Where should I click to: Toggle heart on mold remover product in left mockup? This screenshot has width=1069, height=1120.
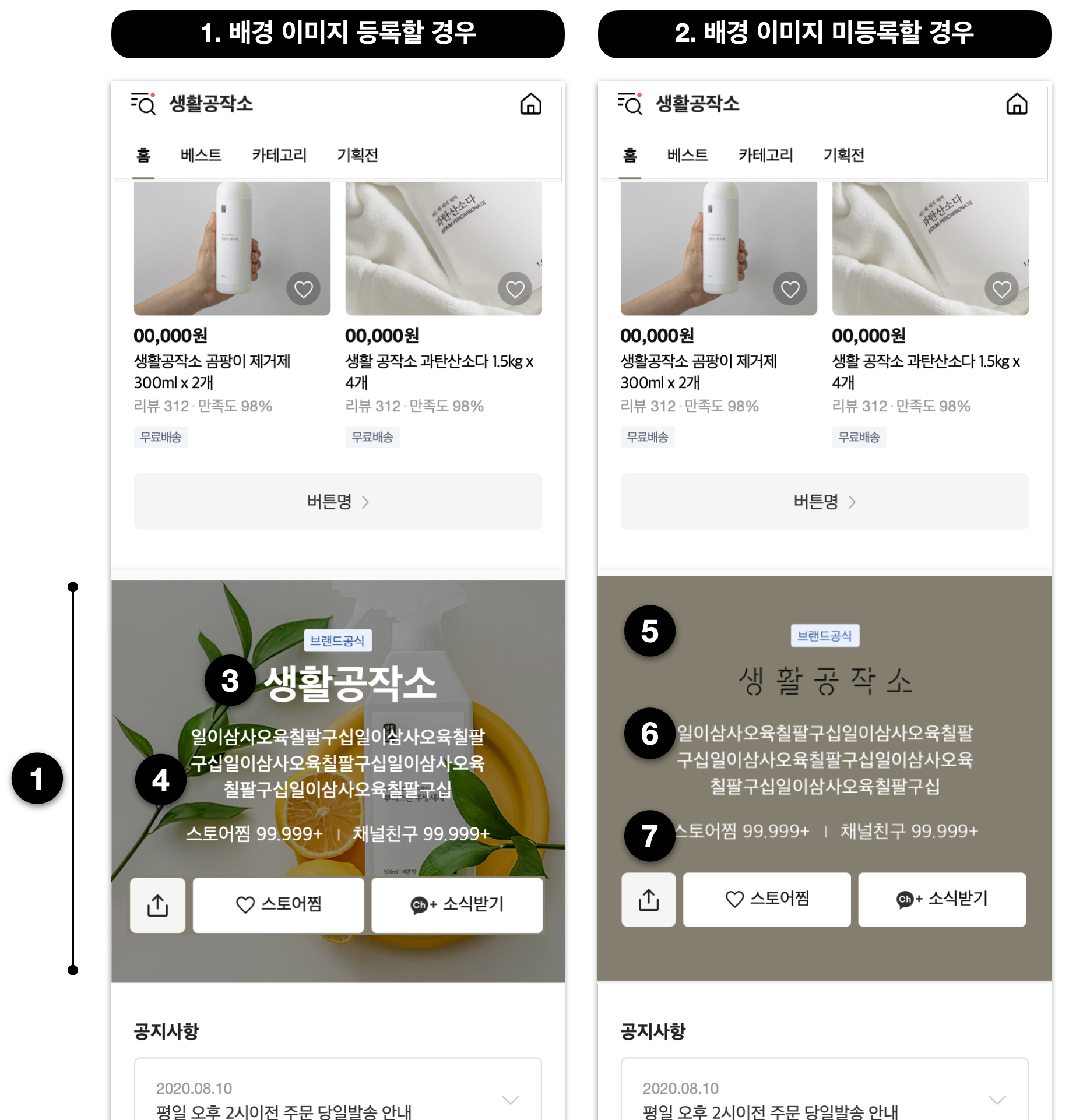(303, 288)
